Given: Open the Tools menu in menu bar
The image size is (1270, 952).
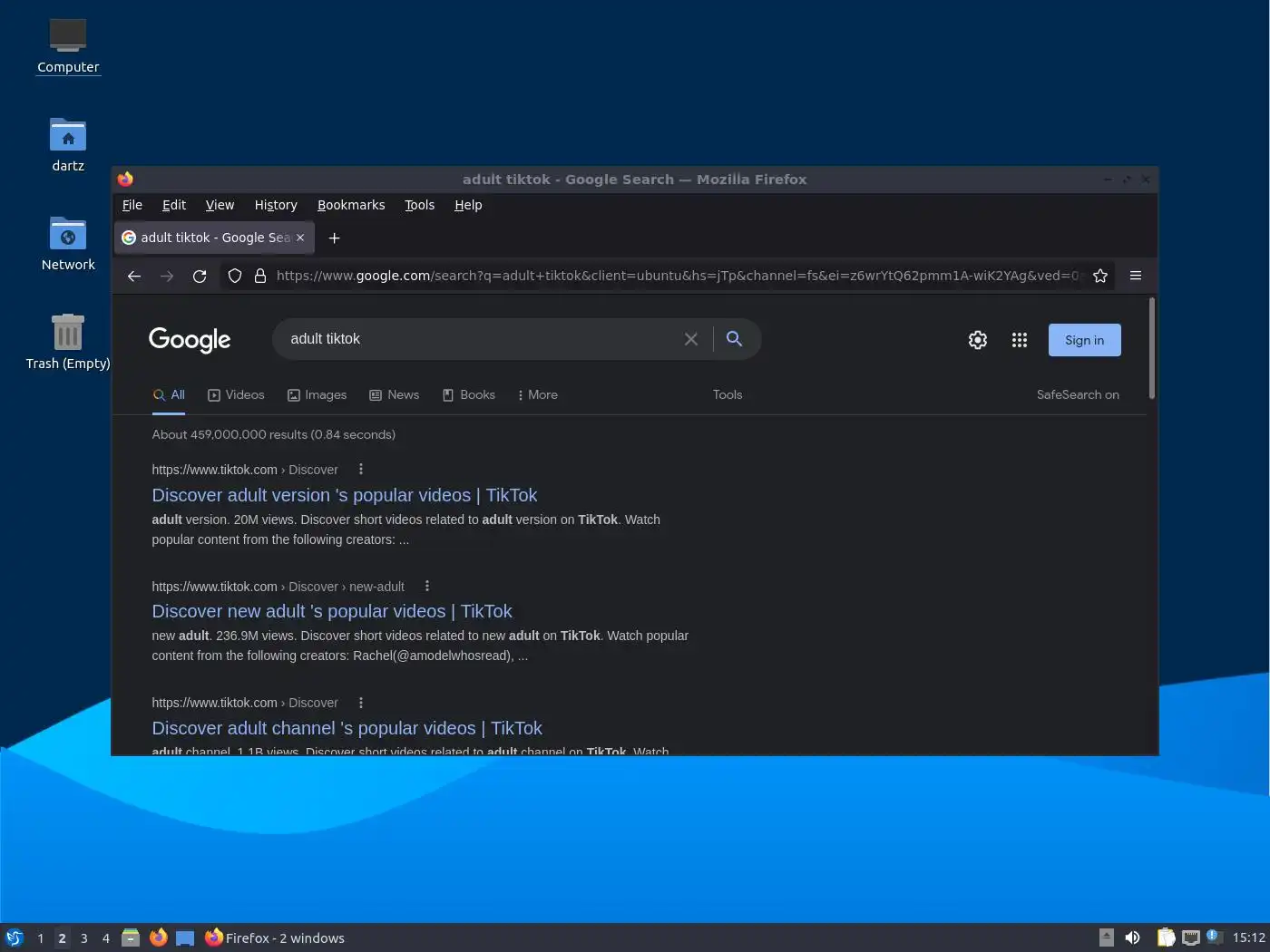Looking at the screenshot, I should [419, 205].
